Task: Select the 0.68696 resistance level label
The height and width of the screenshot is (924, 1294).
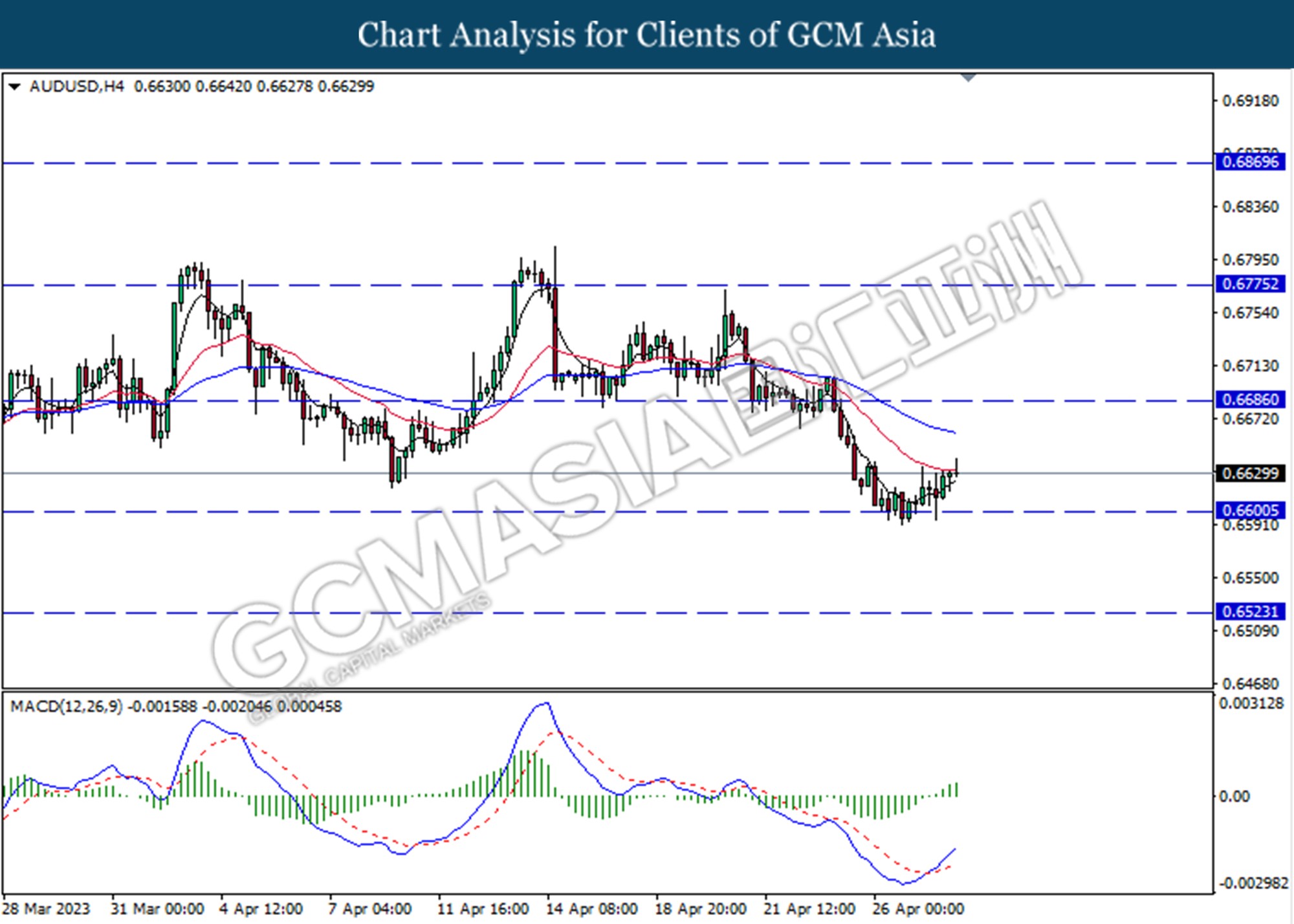Action: pos(1250,161)
